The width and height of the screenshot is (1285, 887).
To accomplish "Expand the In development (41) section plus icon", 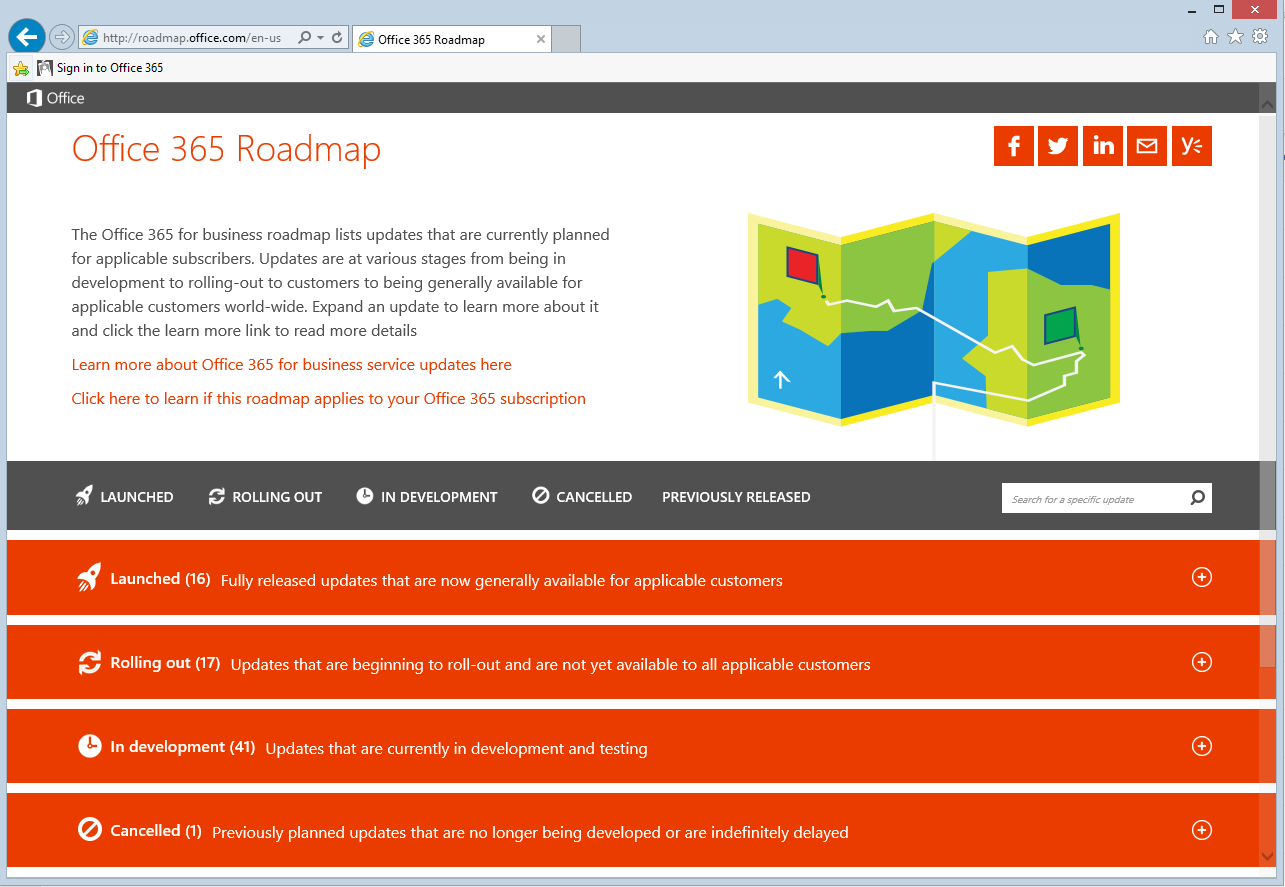I will tap(1202, 746).
